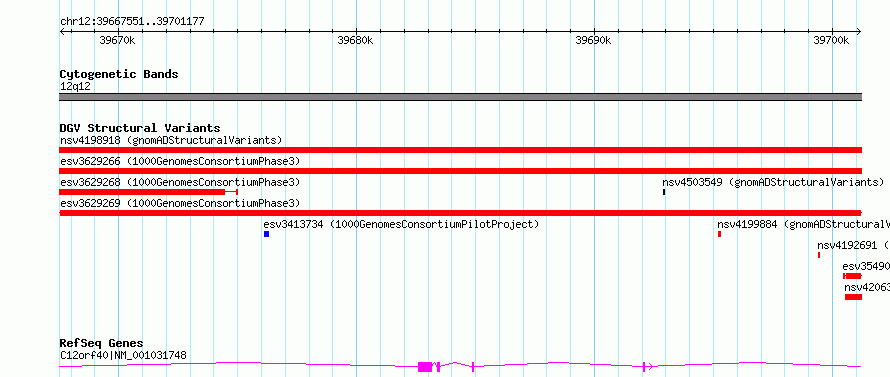The width and height of the screenshot is (890, 377).
Task: Select the tiny nsv4192691 variant marker
Action: [819, 255]
